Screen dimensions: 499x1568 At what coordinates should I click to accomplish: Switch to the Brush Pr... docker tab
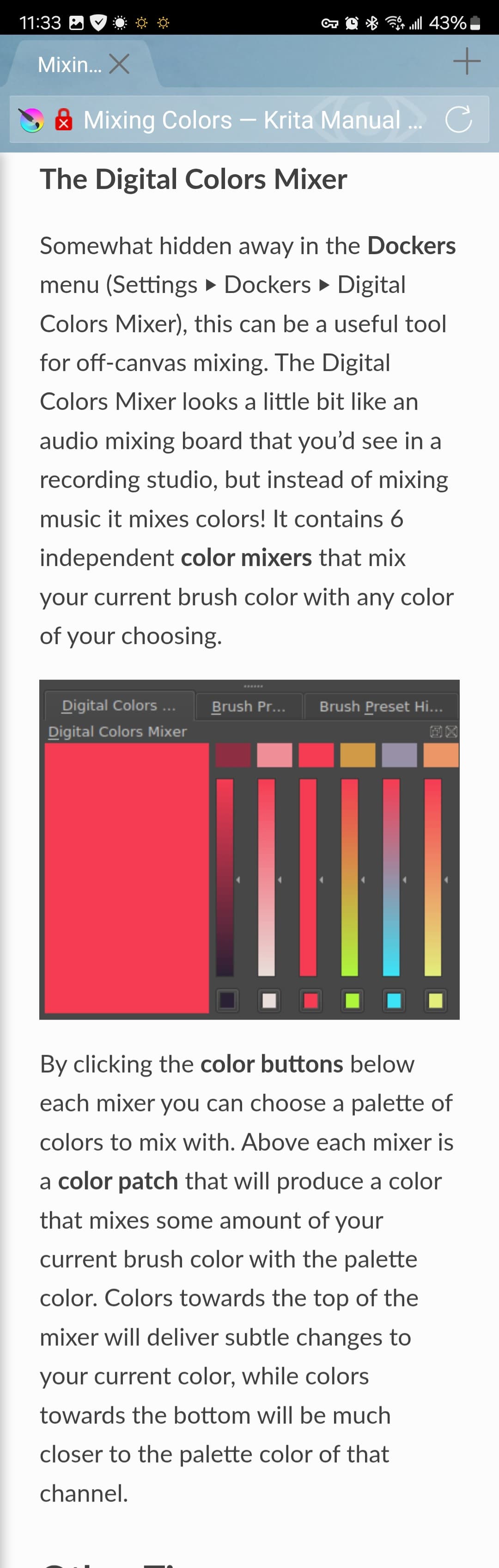(248, 706)
